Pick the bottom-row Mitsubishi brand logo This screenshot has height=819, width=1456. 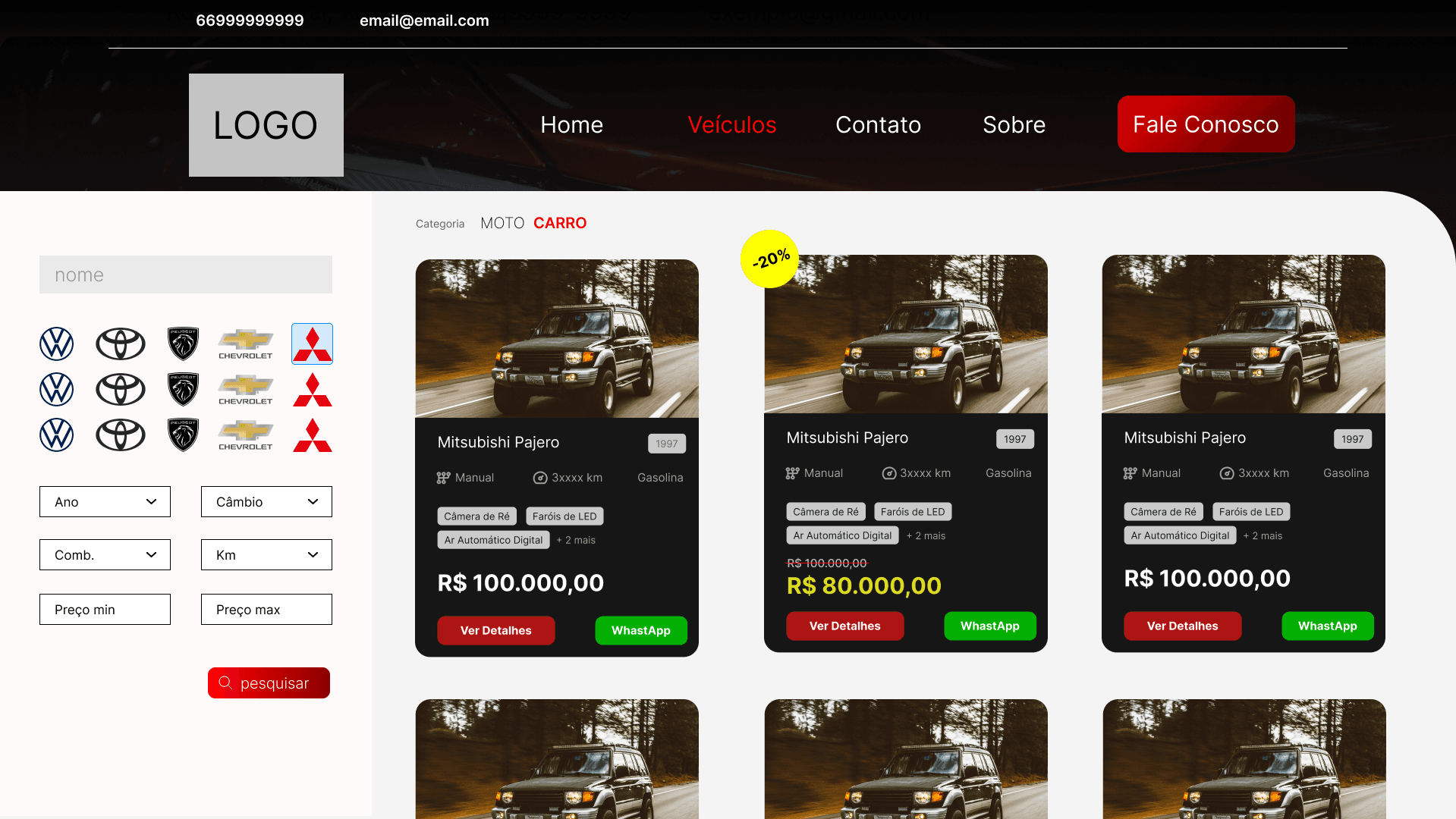(x=313, y=435)
